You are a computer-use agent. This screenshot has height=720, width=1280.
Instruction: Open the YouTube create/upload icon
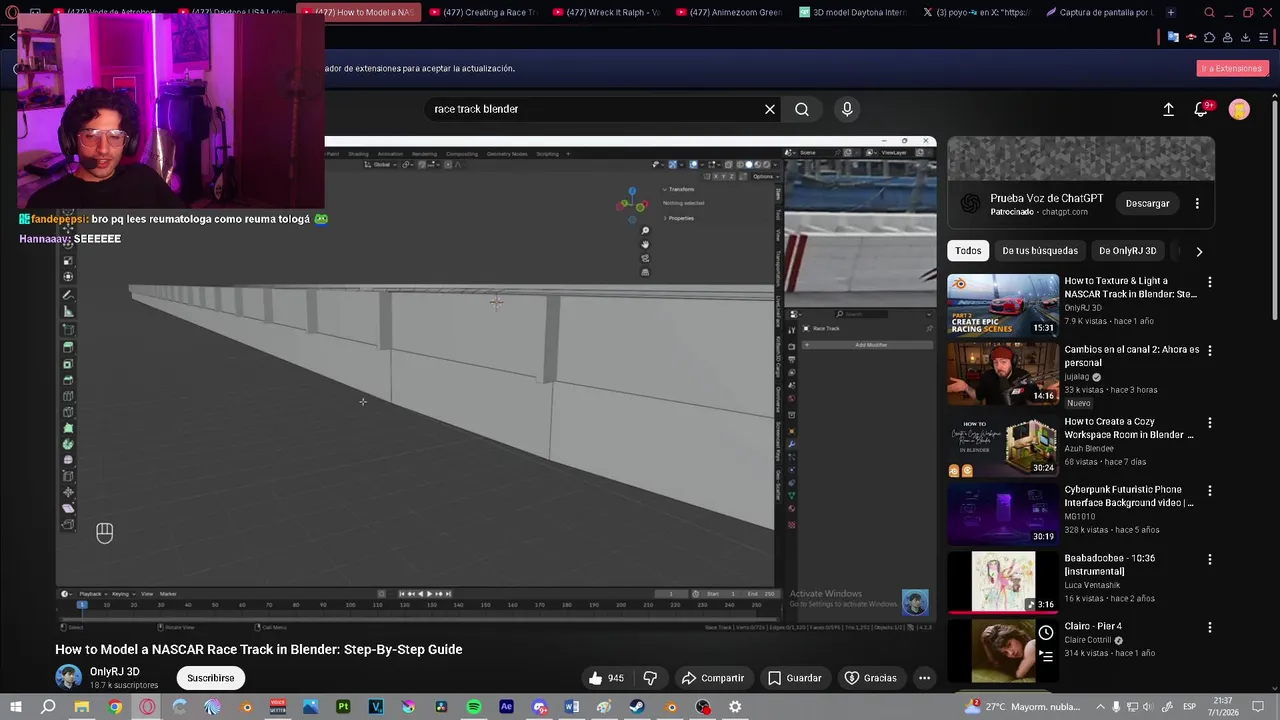[1168, 109]
